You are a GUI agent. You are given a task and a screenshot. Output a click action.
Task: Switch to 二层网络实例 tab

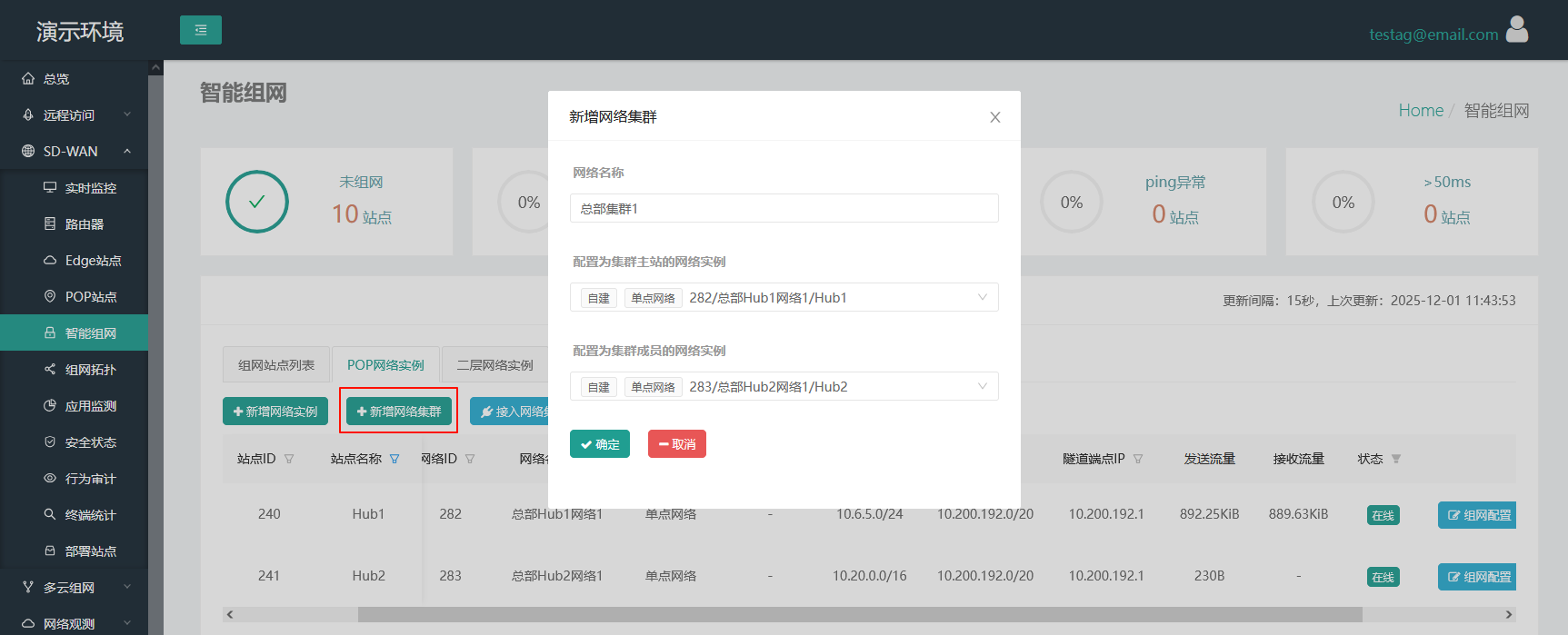(x=494, y=364)
